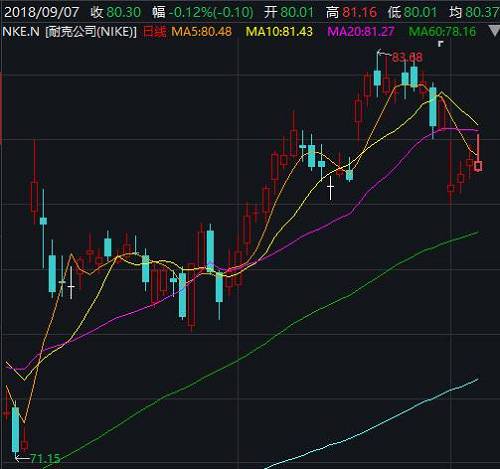500x469 pixels.
Task: Click the white doji cross candlestick near mid-chart
Action: 330,188
